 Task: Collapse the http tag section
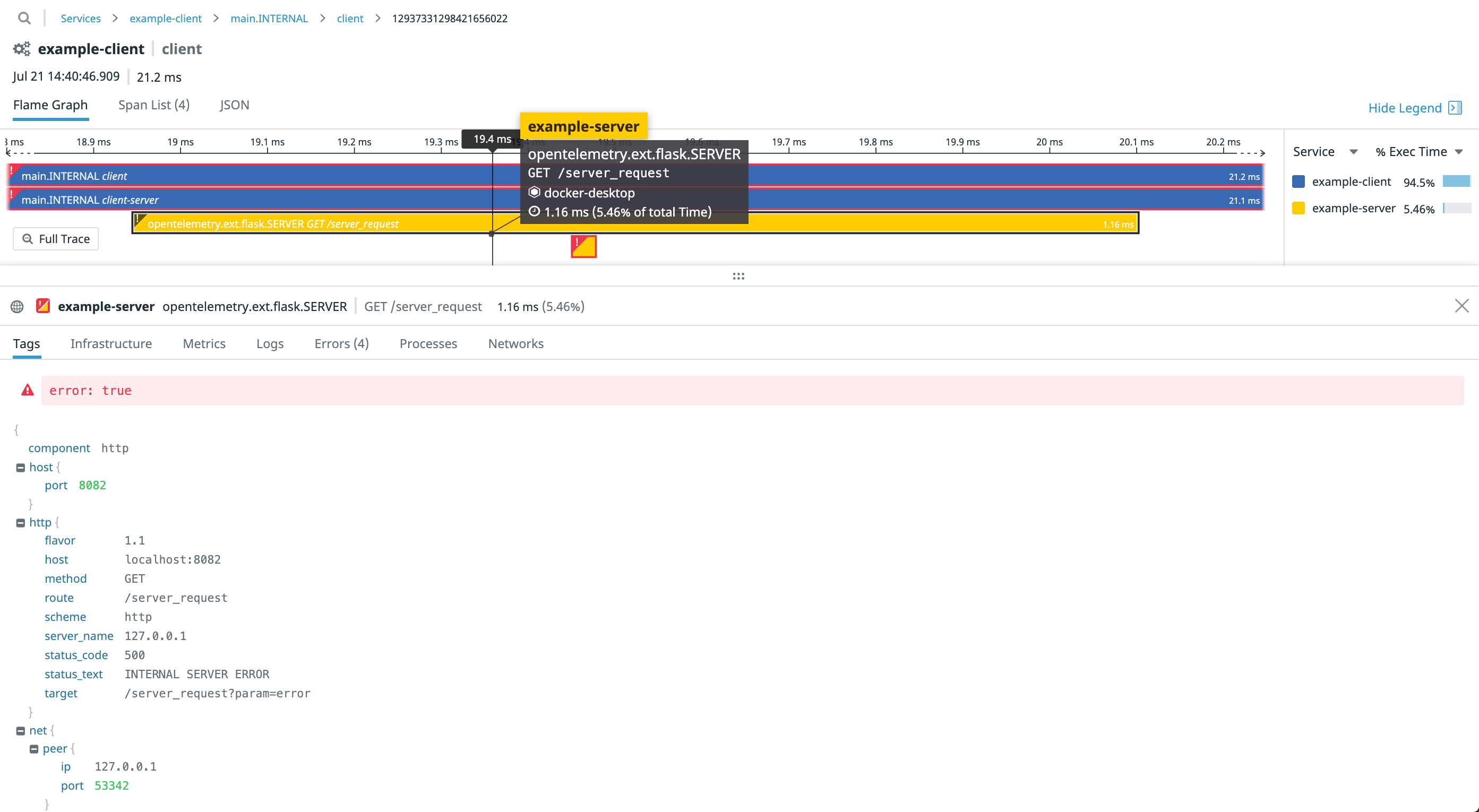tap(21, 522)
